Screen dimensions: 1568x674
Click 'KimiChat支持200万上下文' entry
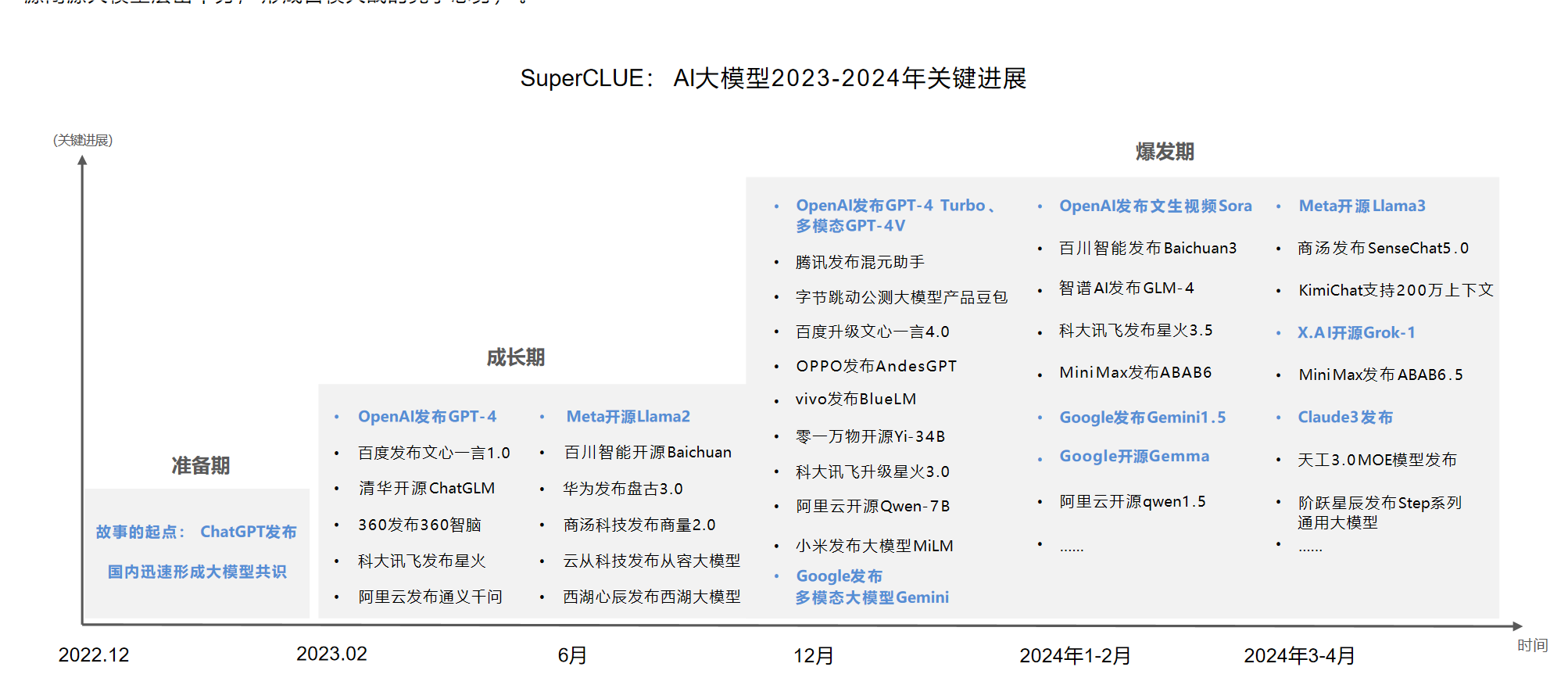coord(1396,290)
